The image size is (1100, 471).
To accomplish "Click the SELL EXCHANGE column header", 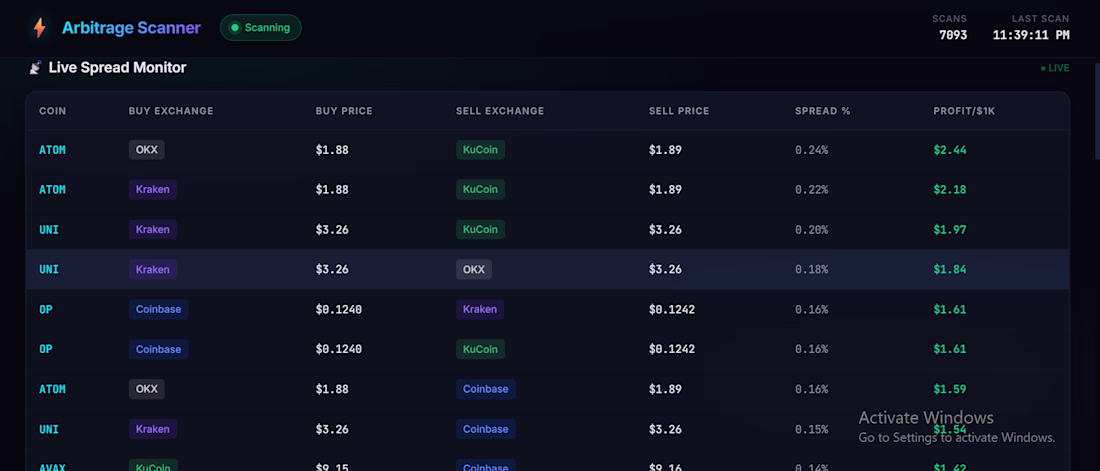I will coord(500,111).
